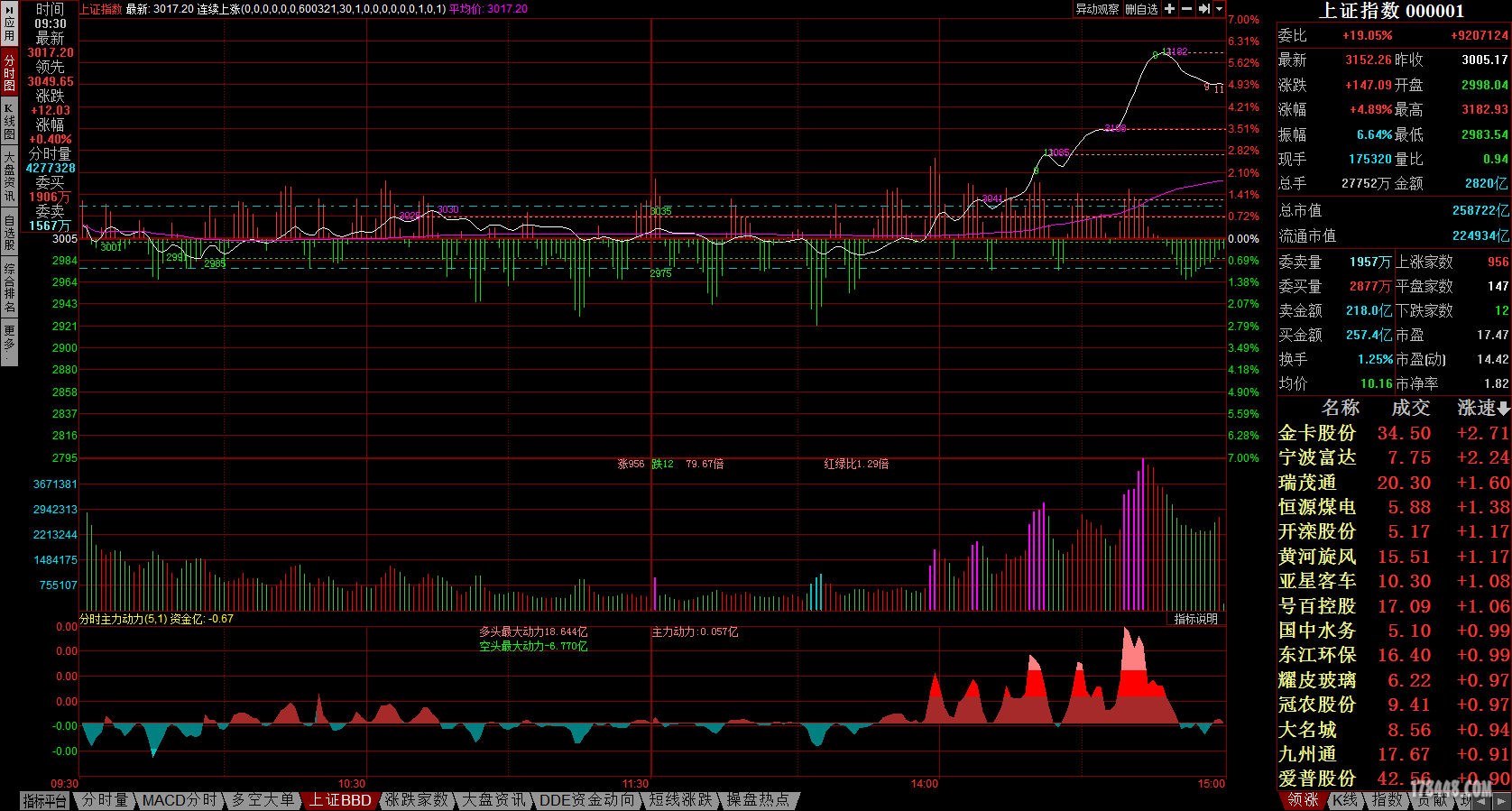Image resolution: width=1512 pixels, height=811 pixels.
Task: Select stock row 号百控股
Action: [x=1394, y=606]
